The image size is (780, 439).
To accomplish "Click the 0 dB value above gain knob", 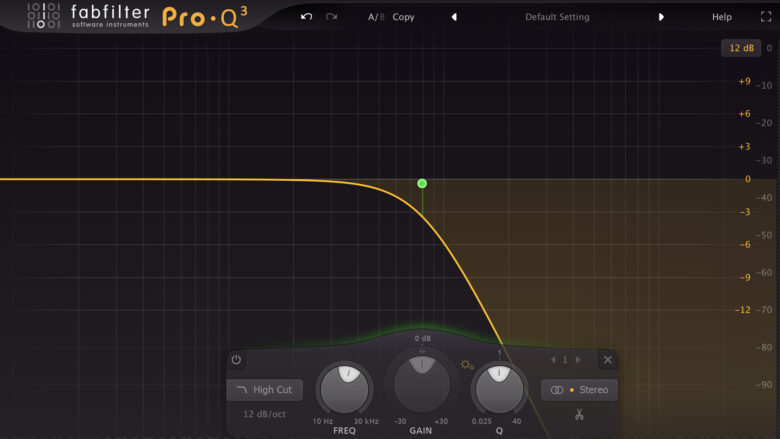I will [423, 339].
